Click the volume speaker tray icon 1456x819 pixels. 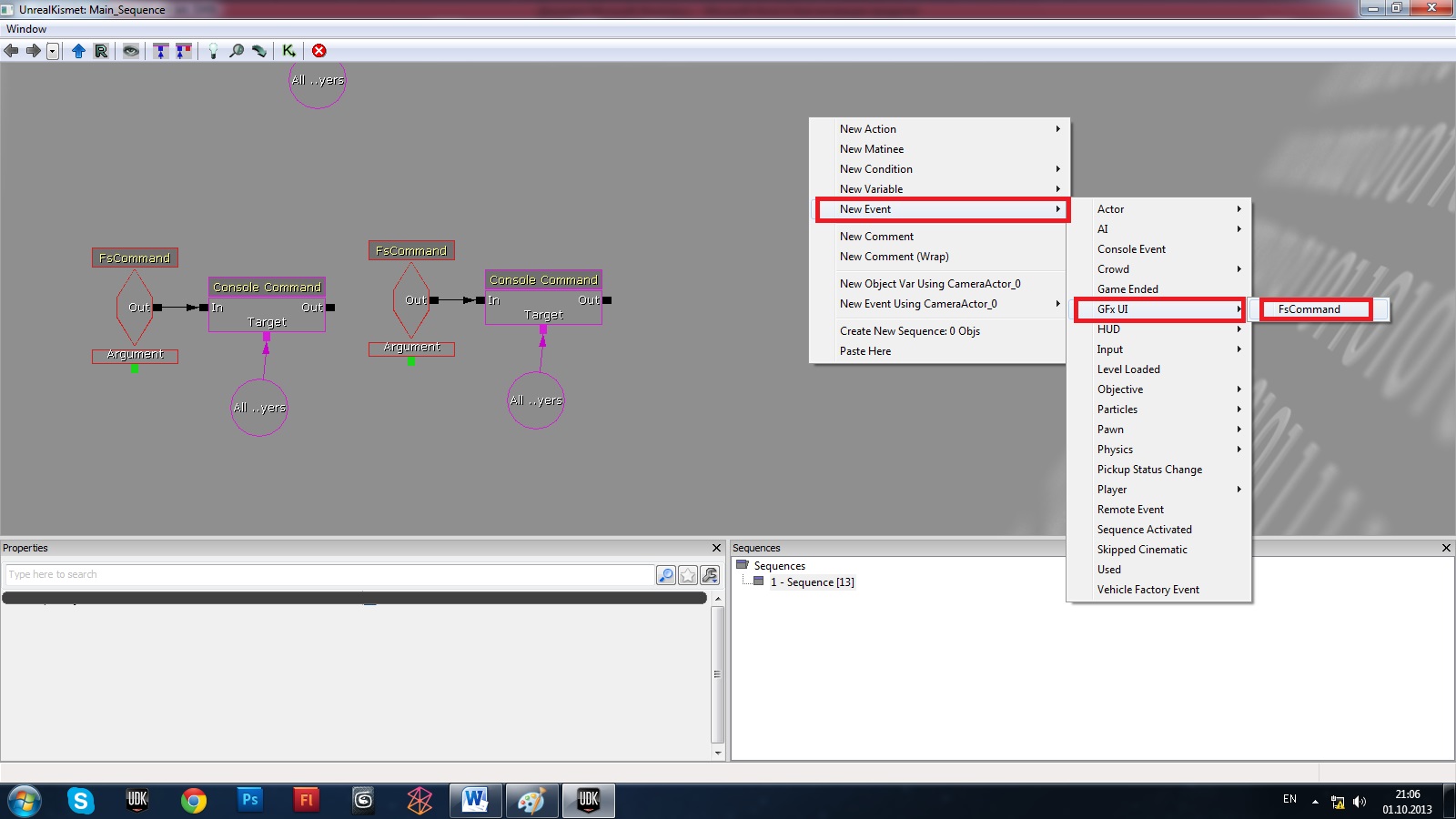point(1360,802)
